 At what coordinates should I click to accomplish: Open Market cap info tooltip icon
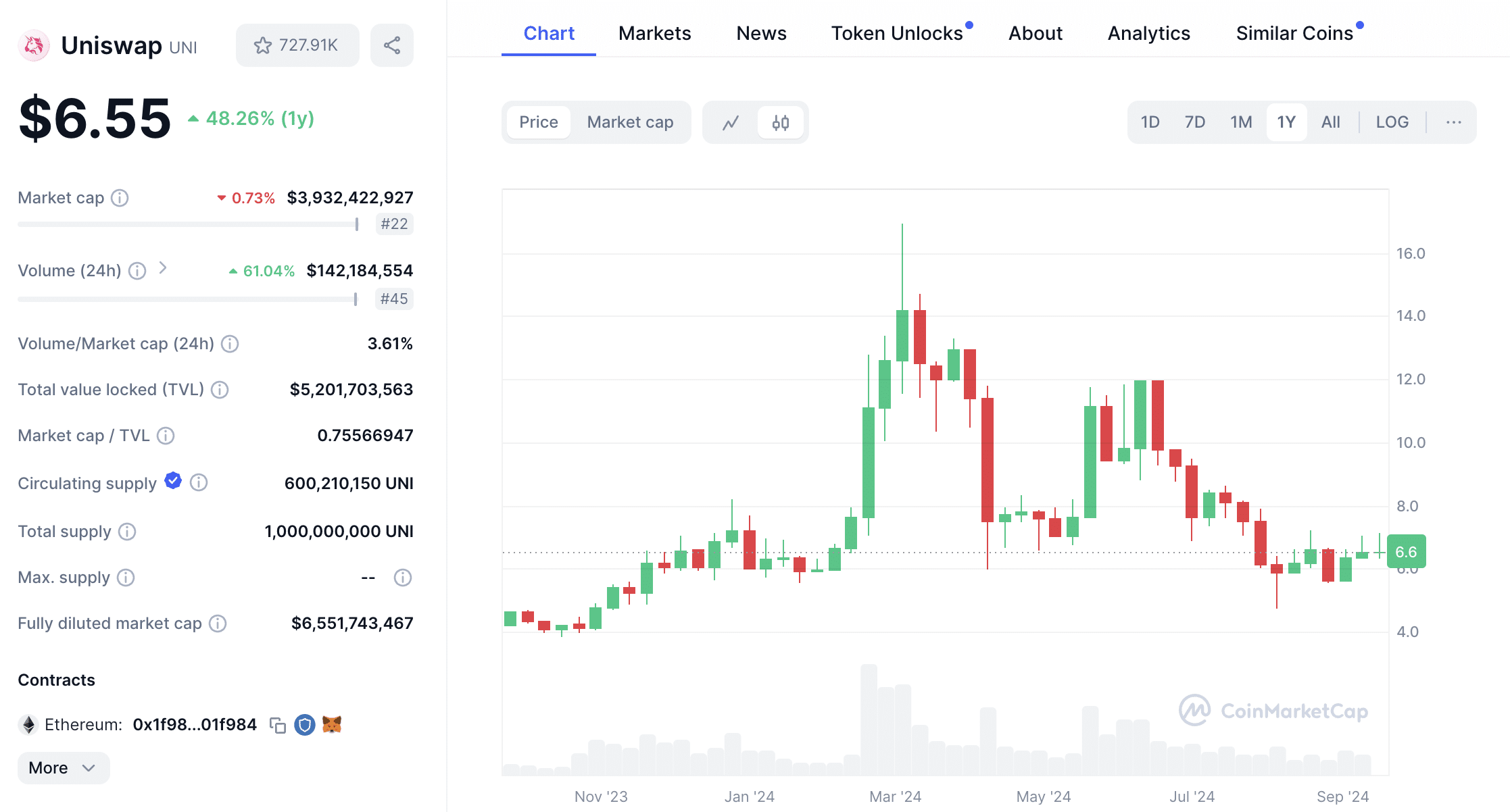(120, 198)
